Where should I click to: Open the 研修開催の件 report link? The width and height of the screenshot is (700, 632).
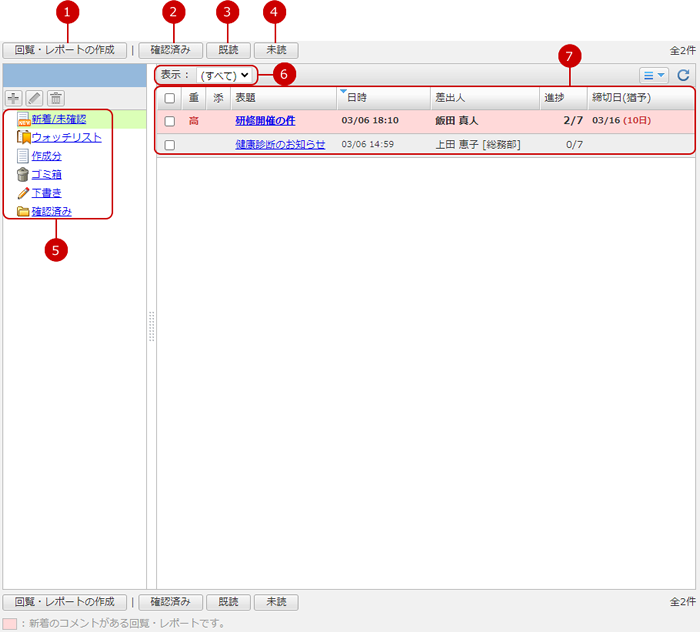pyautogui.click(x=265, y=121)
